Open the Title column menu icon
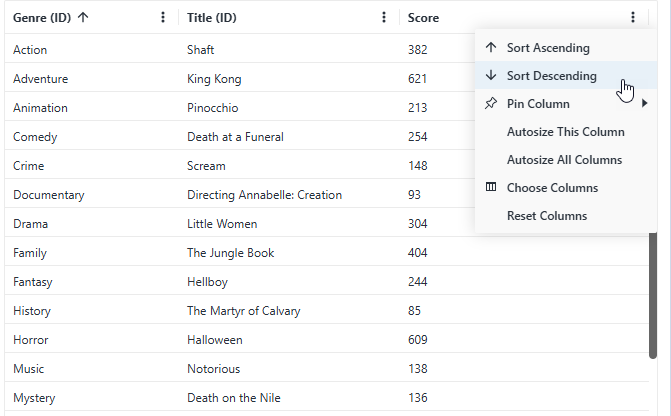This screenshot has width=671, height=416. click(385, 17)
